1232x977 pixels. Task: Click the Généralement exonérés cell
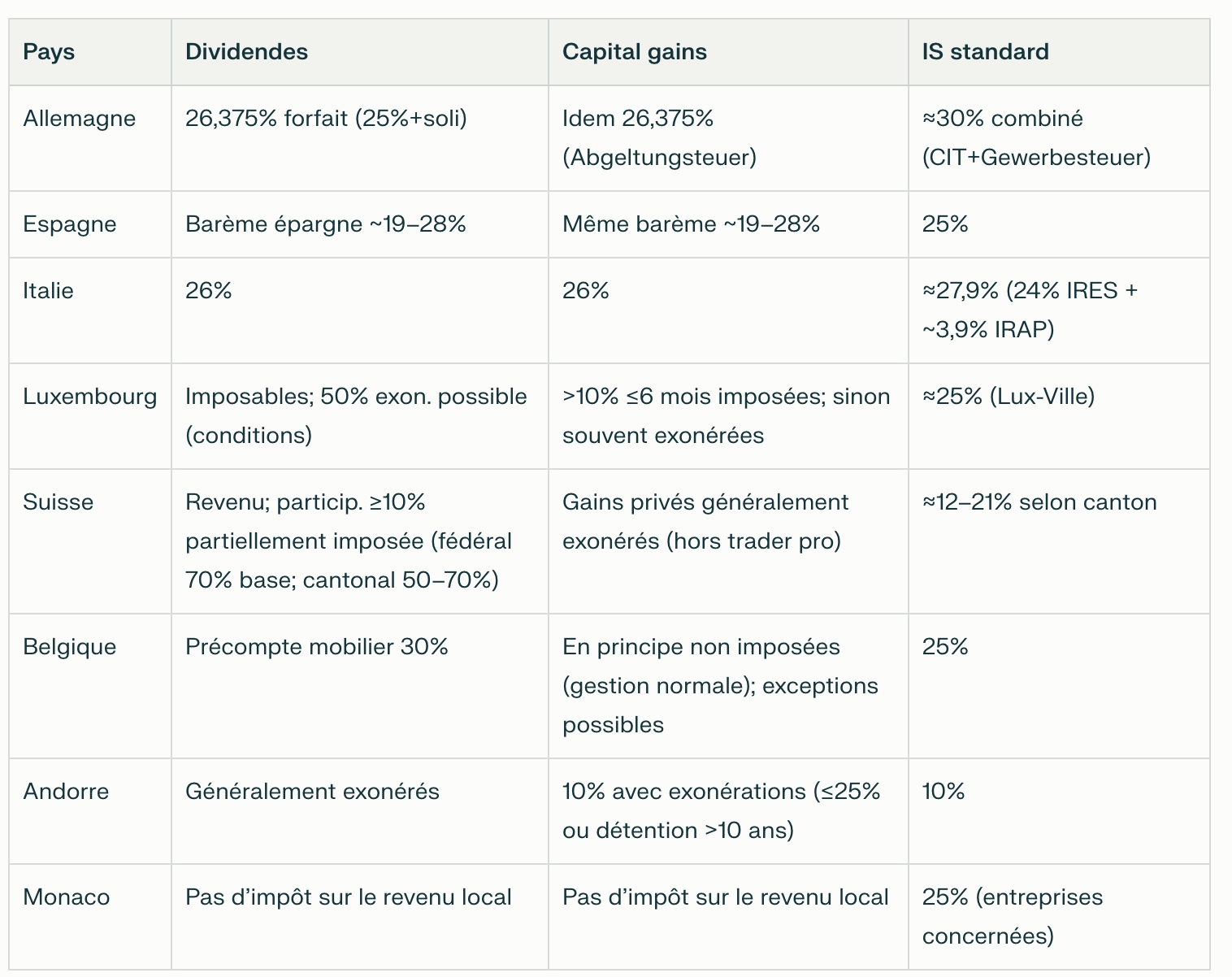point(312,792)
